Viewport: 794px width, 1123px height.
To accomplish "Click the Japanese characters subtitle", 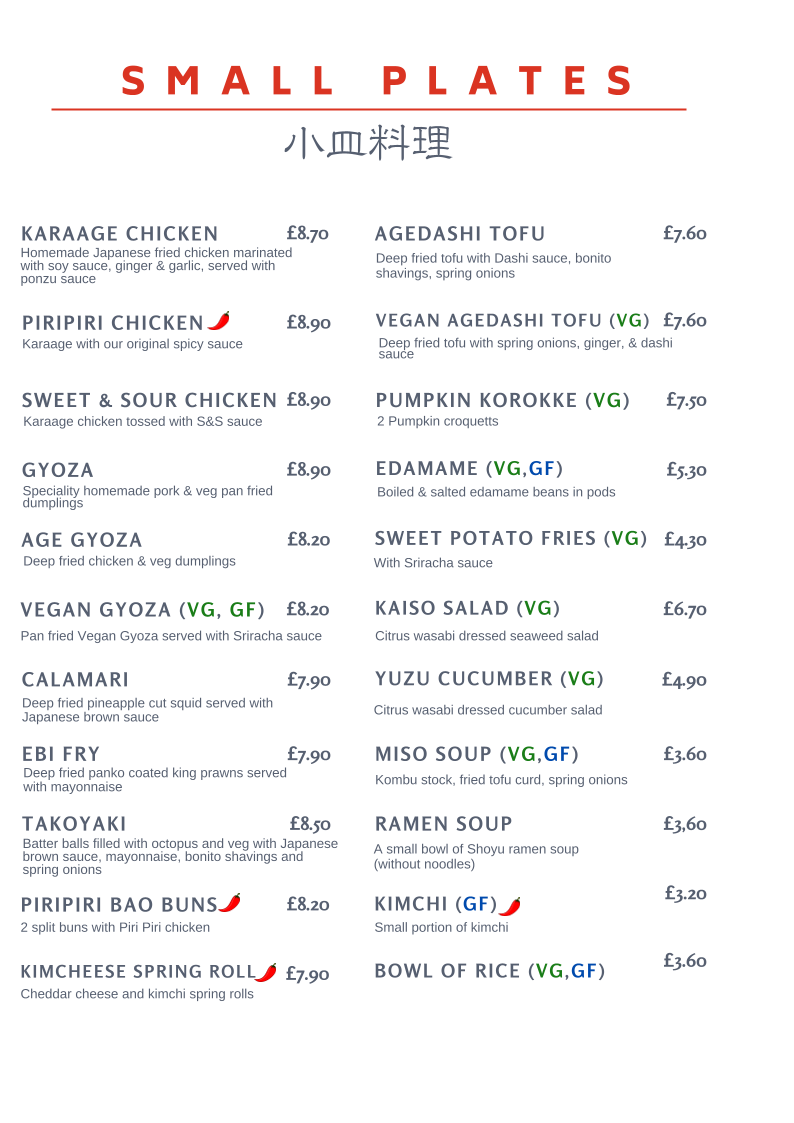I will pos(368,143).
